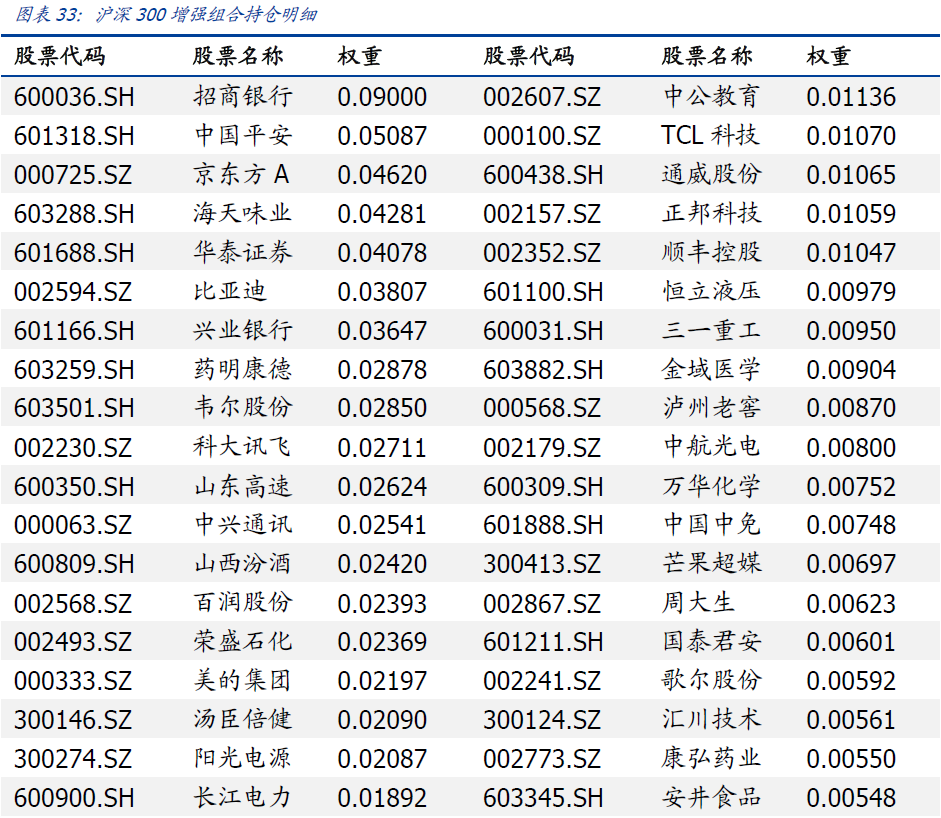Click stock name 三一重工

[x=712, y=330]
